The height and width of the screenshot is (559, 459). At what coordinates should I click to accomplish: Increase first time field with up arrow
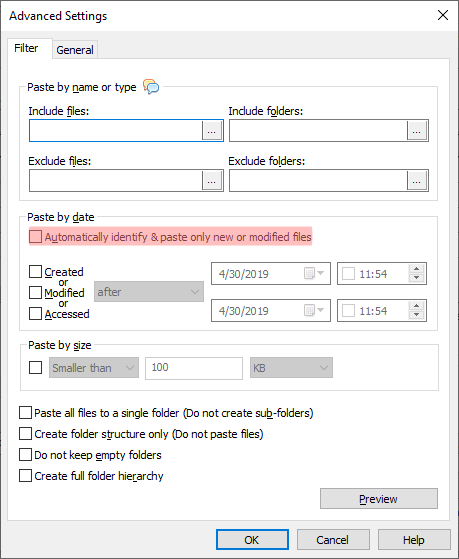click(x=417, y=269)
